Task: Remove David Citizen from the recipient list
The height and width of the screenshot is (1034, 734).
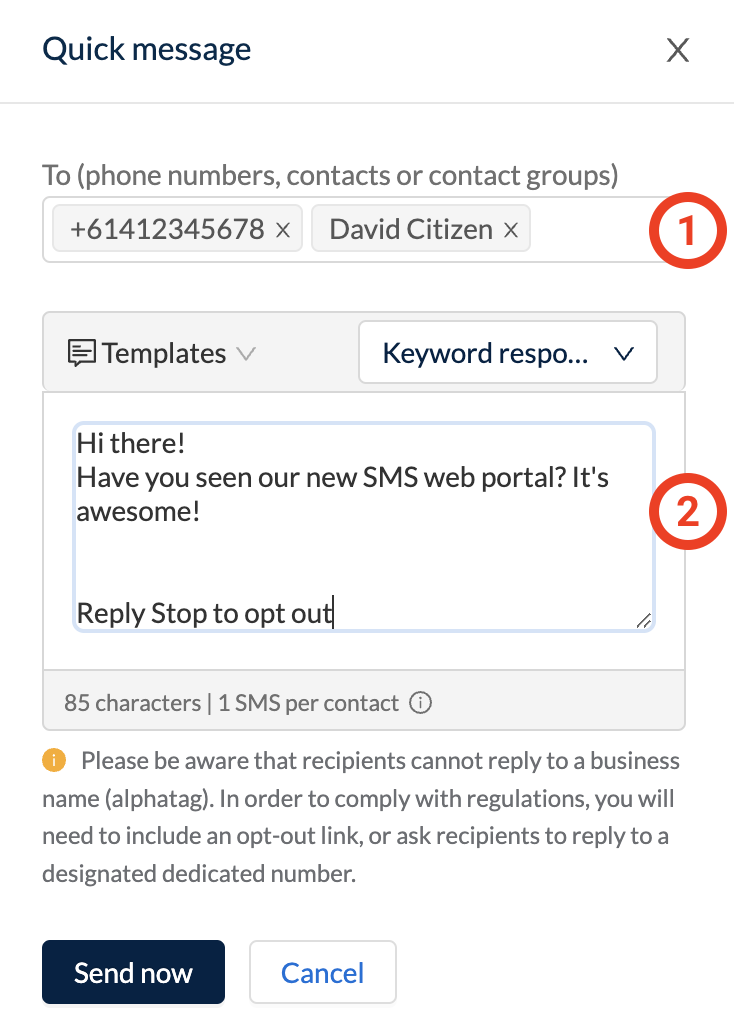Action: tap(510, 229)
